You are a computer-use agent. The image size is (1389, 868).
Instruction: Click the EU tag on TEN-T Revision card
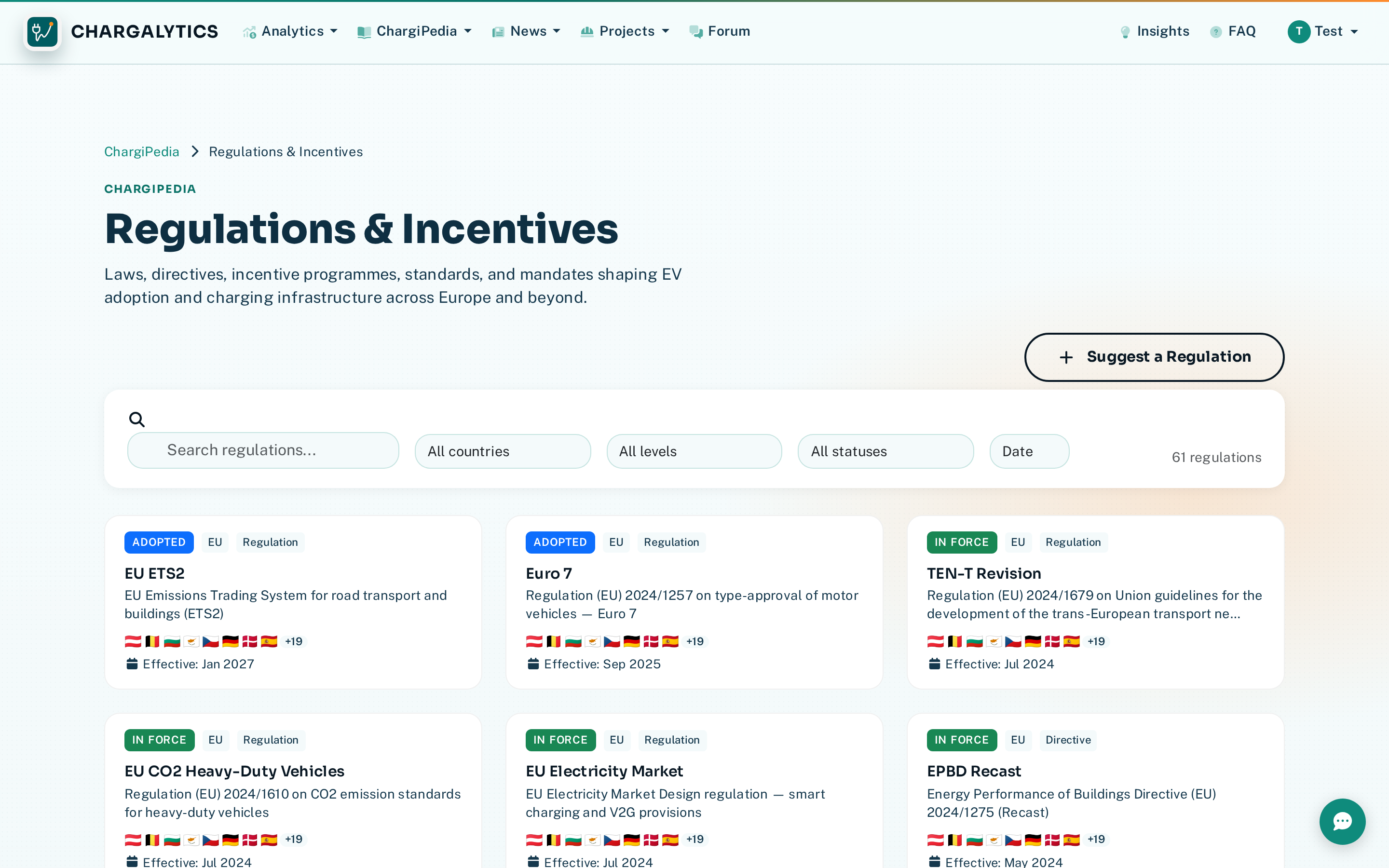pos(1018,542)
